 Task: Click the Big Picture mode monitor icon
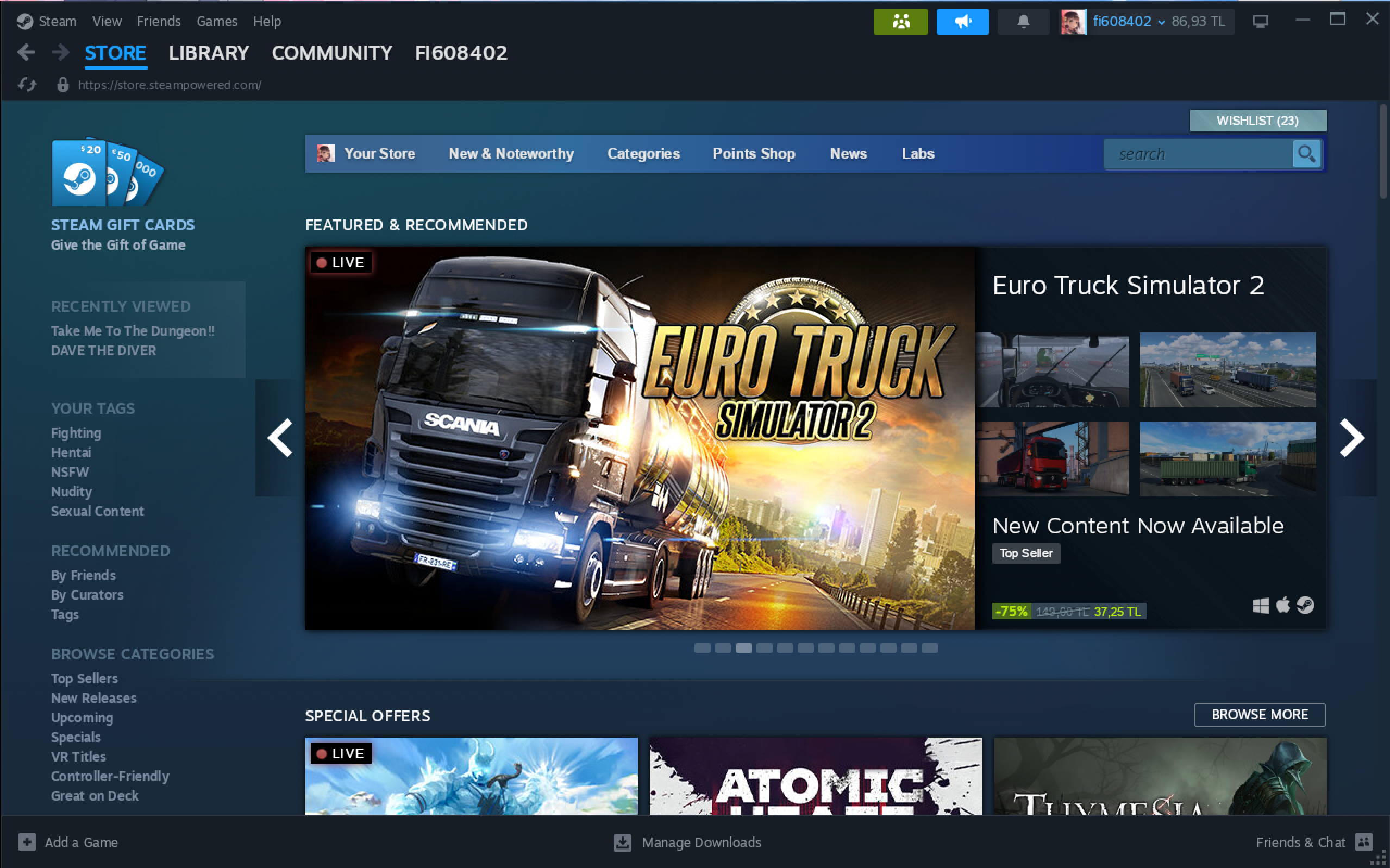(x=1260, y=22)
